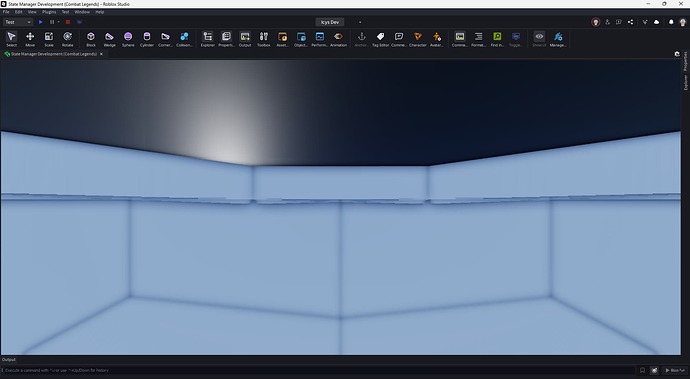Toggle the Explorer panel
Viewport: 690px width, 379px height.
click(208, 39)
